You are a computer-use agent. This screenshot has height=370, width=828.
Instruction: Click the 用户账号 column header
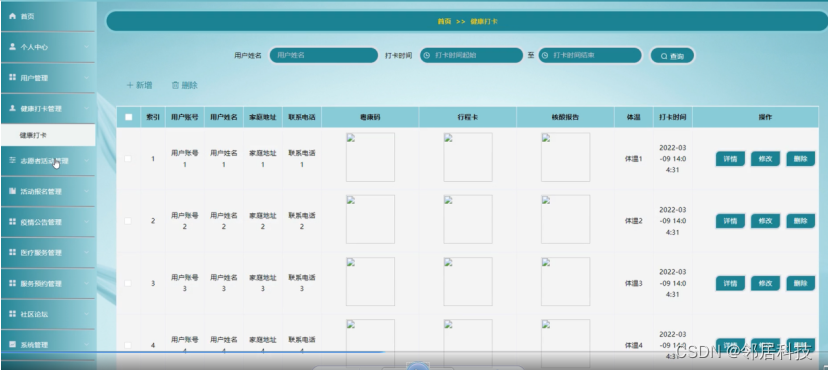185,117
